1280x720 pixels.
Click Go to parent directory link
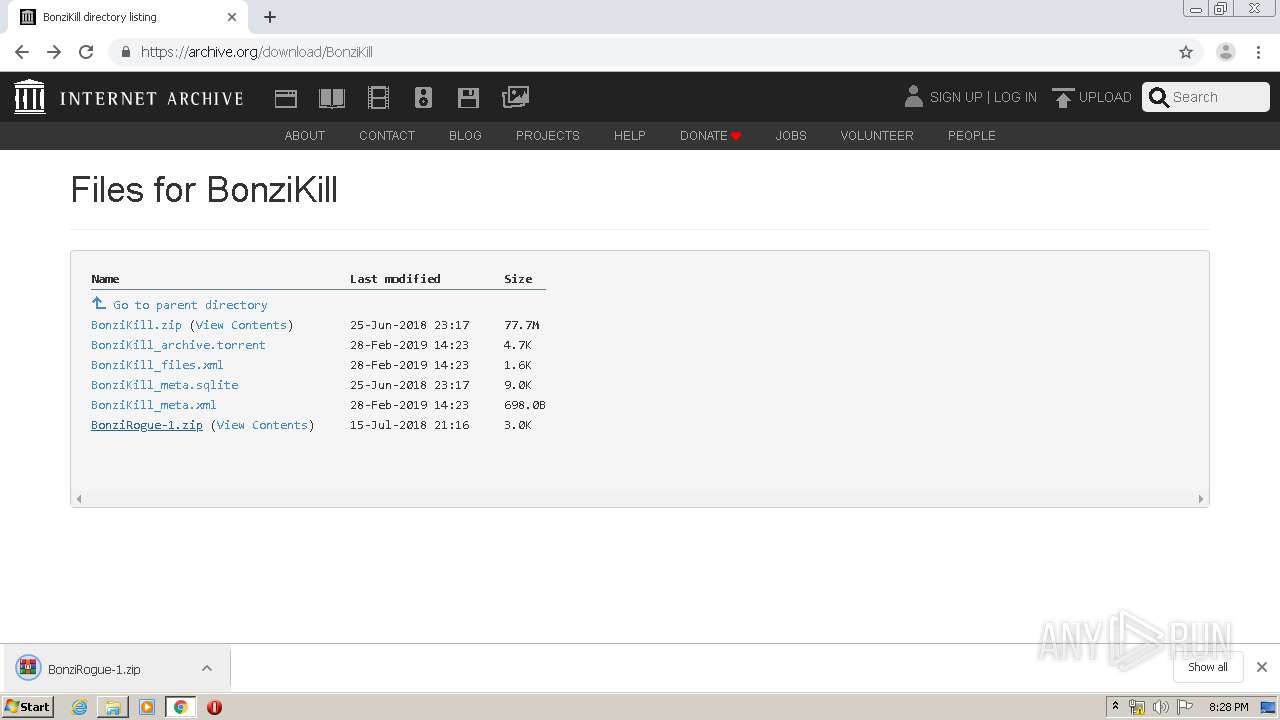(x=190, y=305)
